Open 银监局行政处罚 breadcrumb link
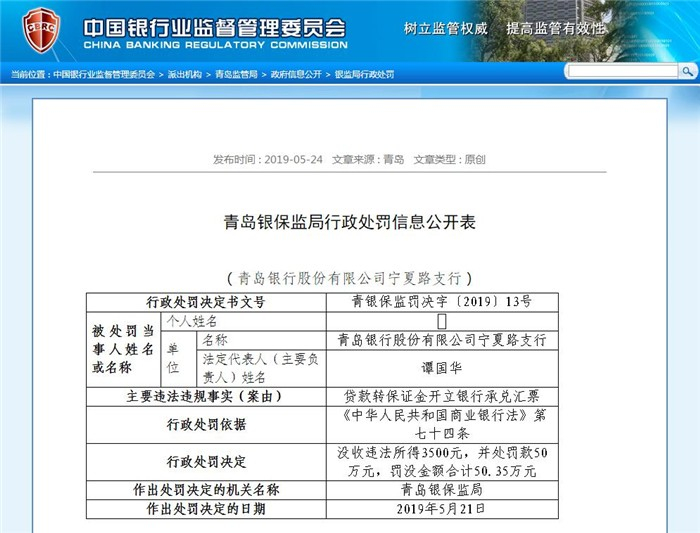The height and width of the screenshot is (533, 700). 364,75
